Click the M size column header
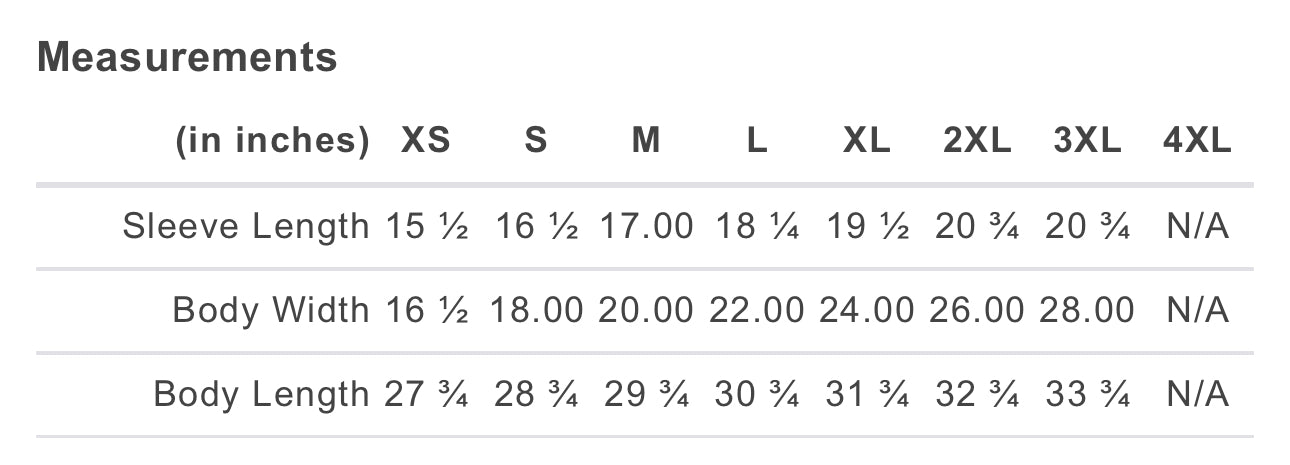1290x465 pixels. click(646, 142)
